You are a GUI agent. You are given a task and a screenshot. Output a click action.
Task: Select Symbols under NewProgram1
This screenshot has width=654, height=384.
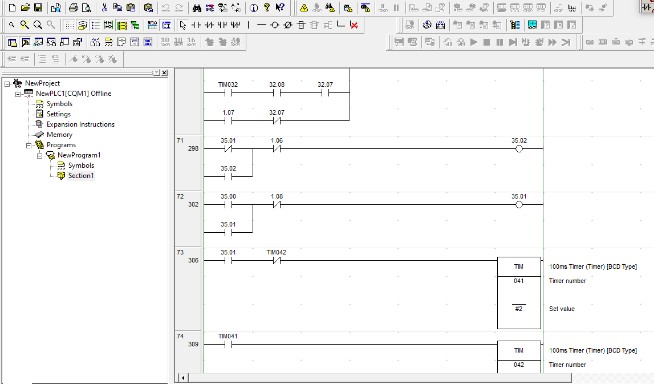[x=81, y=166]
